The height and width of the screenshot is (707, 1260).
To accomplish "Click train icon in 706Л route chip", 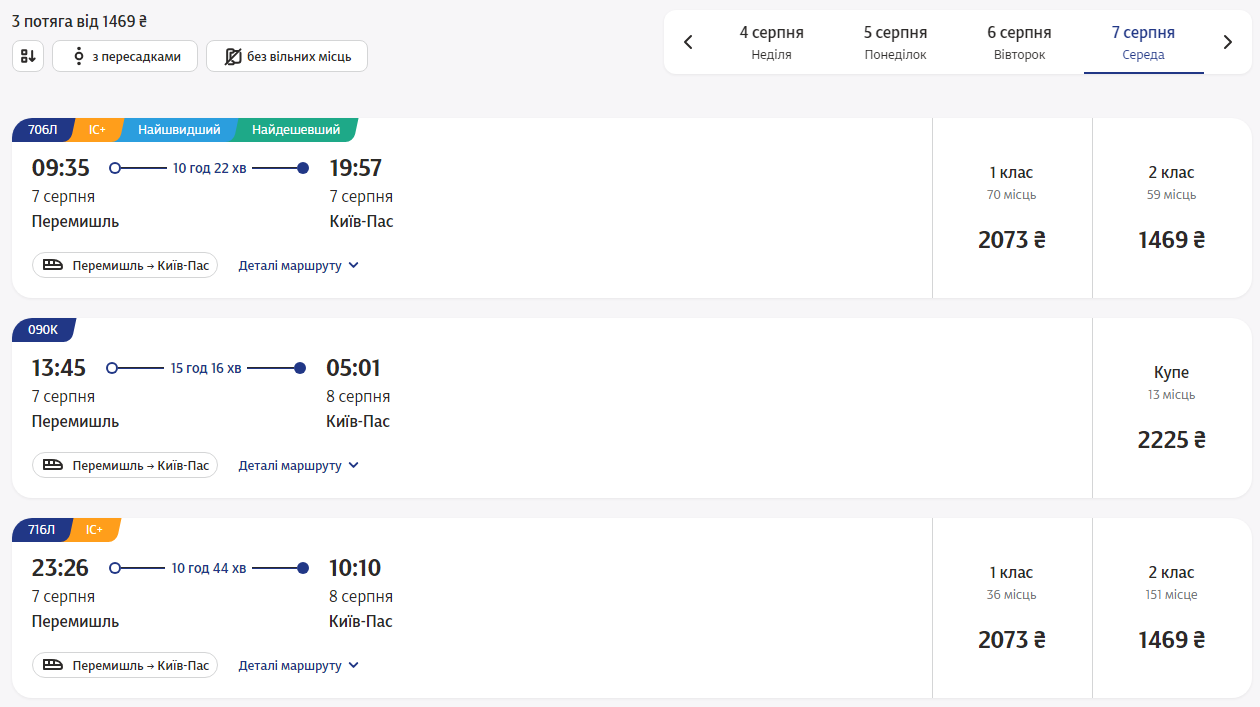I will click(53, 265).
